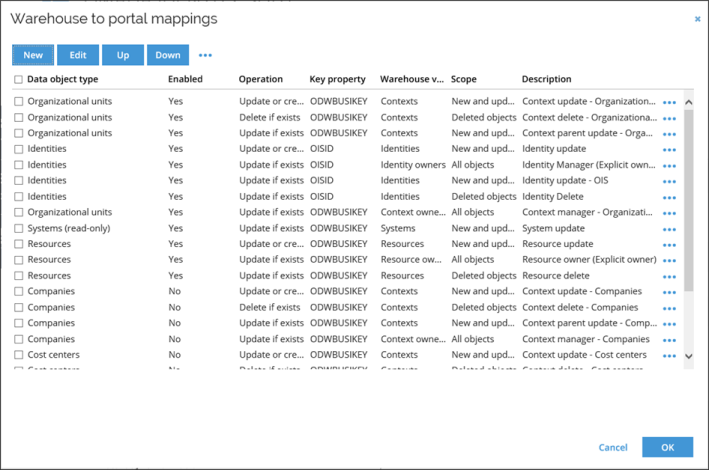Click 'Context manager - Companies' description
The image size is (709, 470).
pos(586,339)
